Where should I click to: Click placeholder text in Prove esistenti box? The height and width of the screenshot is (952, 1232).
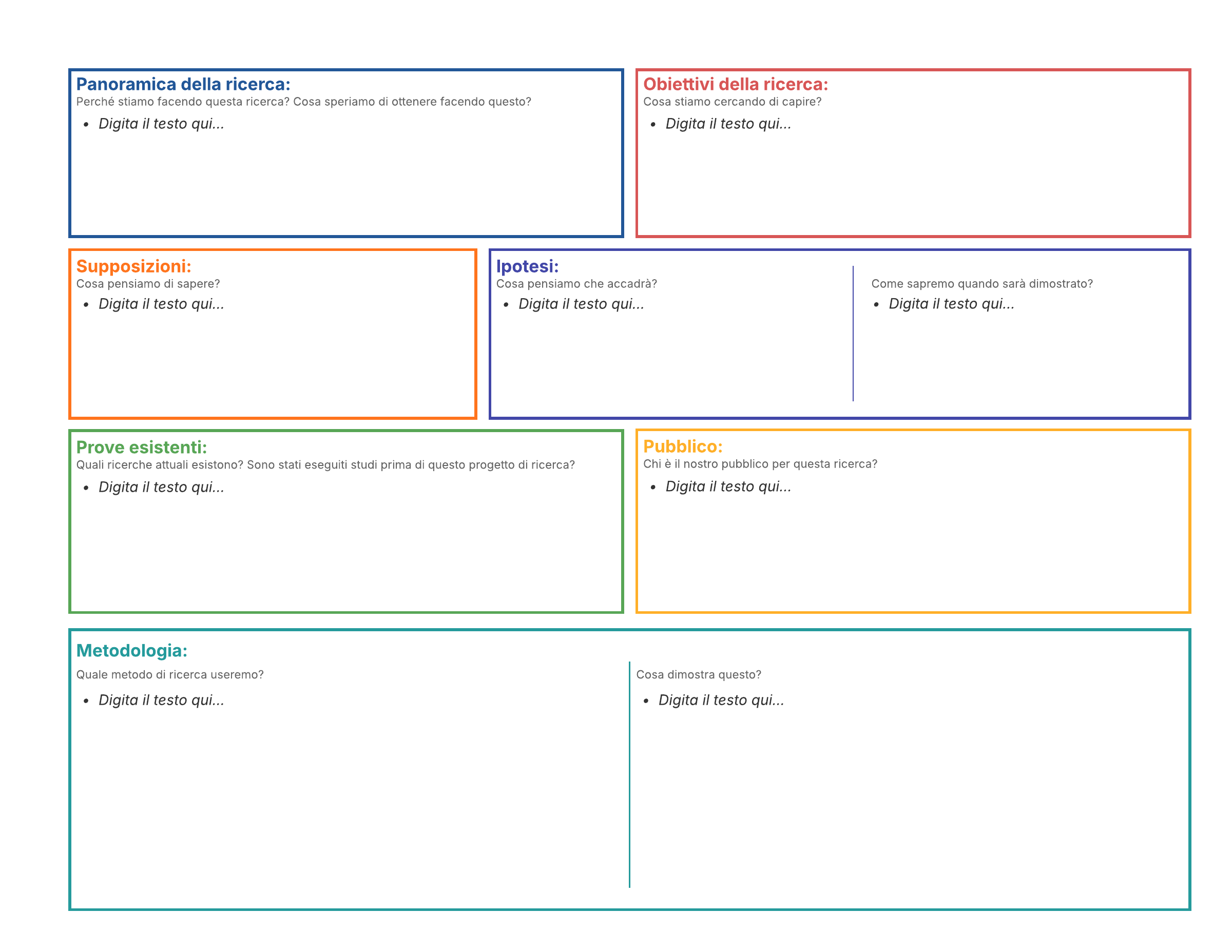point(161,487)
